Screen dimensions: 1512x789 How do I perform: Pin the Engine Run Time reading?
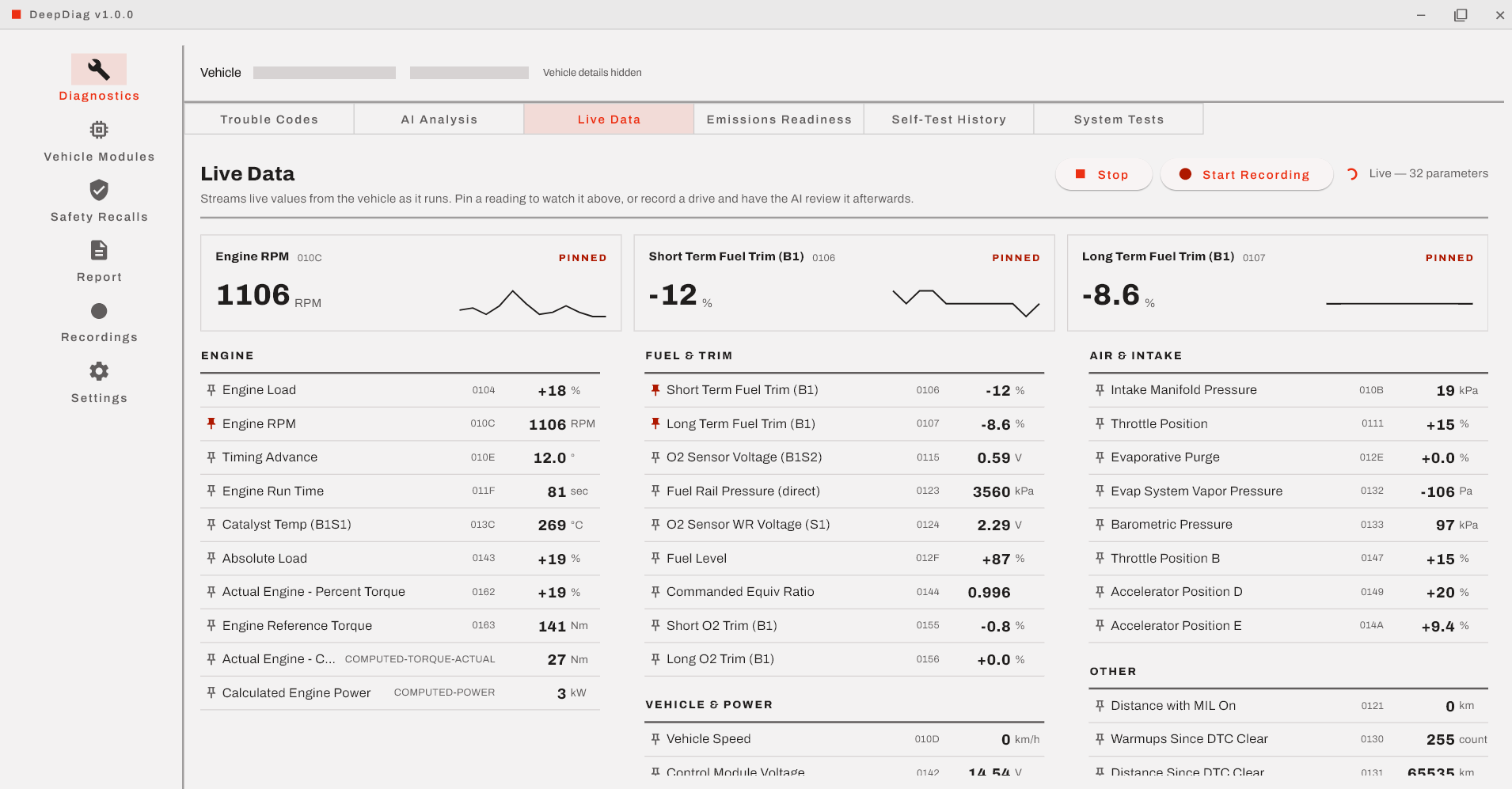pyautogui.click(x=211, y=491)
